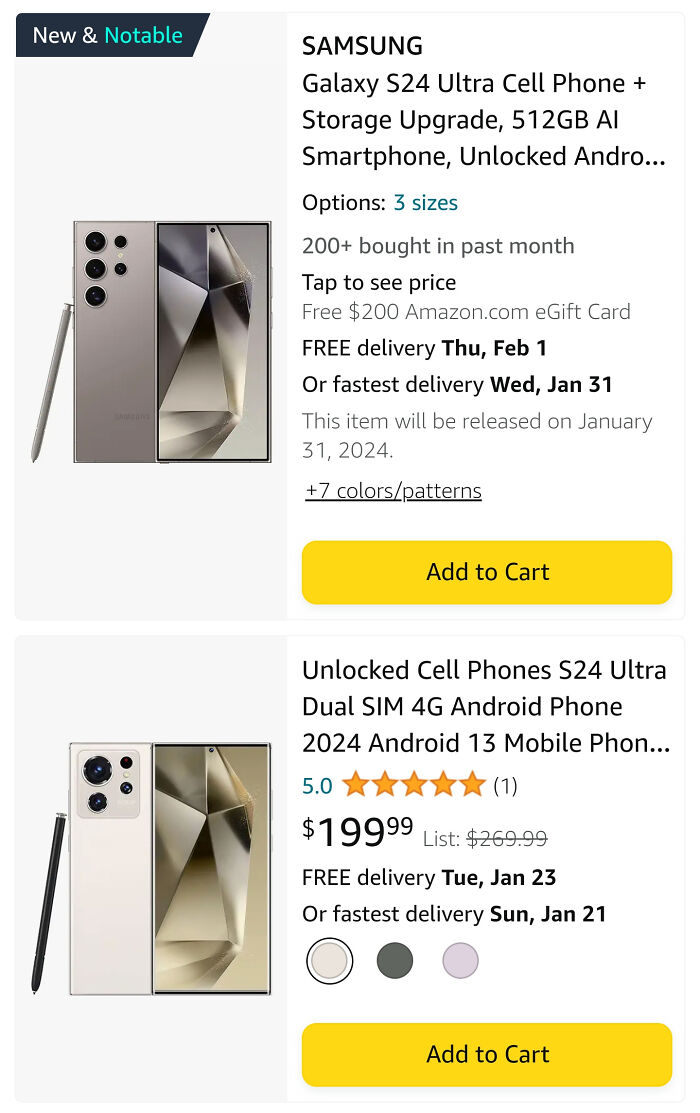Screen dimensions: 700x1113
Task: Choose the dark green color swatch
Action: [x=395, y=960]
